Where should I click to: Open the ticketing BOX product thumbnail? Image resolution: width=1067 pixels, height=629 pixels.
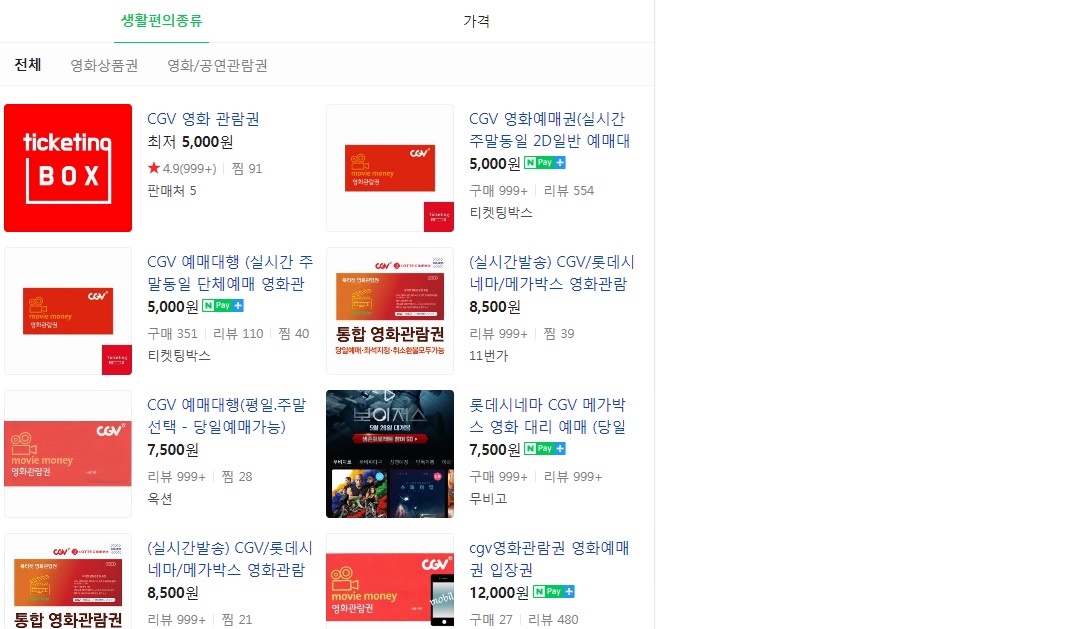68,168
